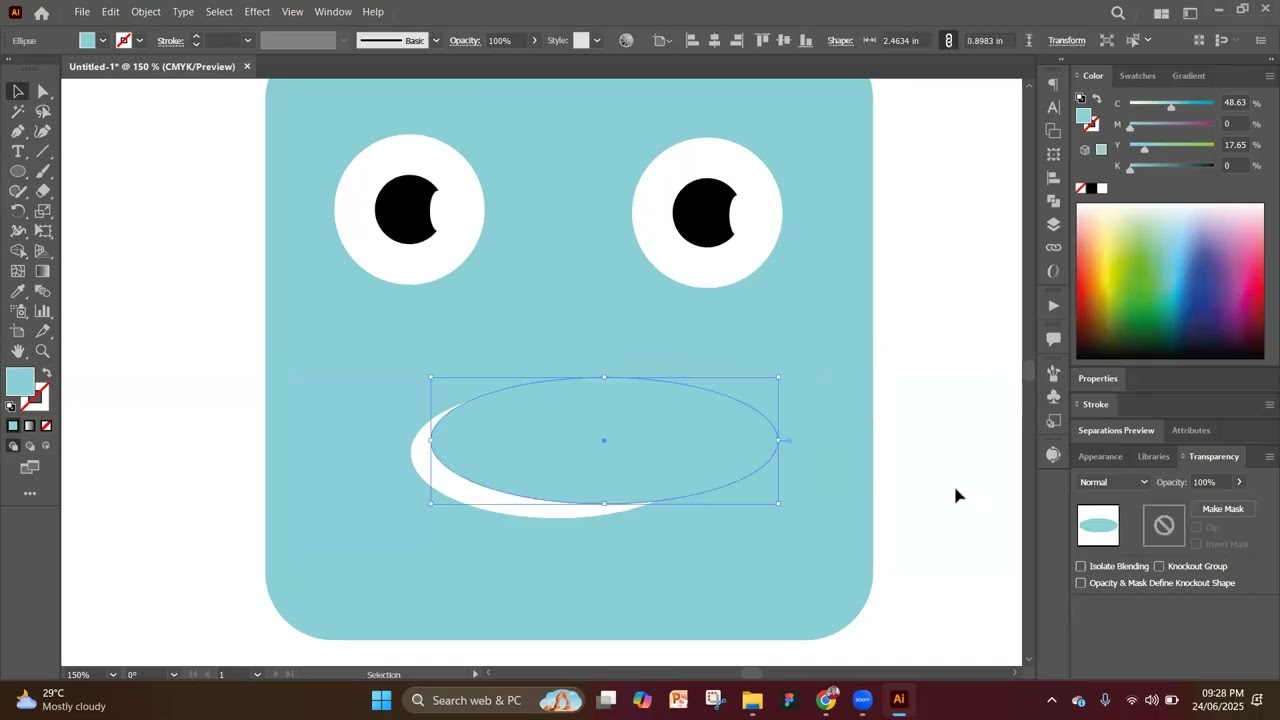Viewport: 1280px width, 720px height.
Task: Open graphic Style dropdown
Action: click(x=597, y=40)
